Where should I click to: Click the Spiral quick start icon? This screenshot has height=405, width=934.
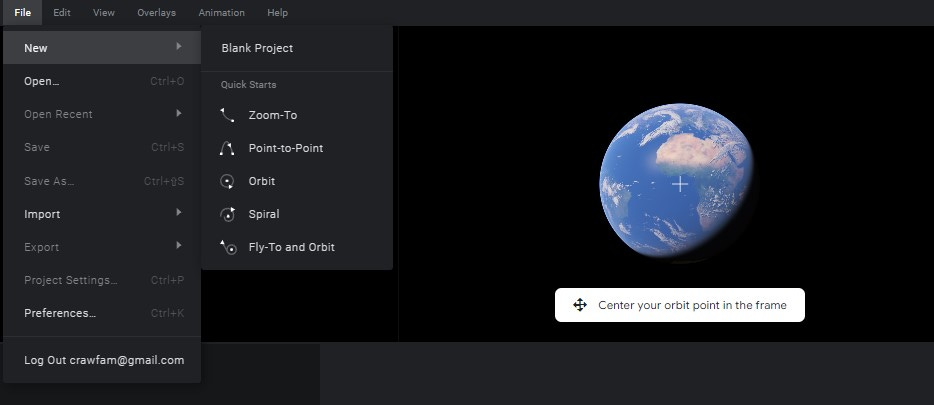click(x=227, y=214)
